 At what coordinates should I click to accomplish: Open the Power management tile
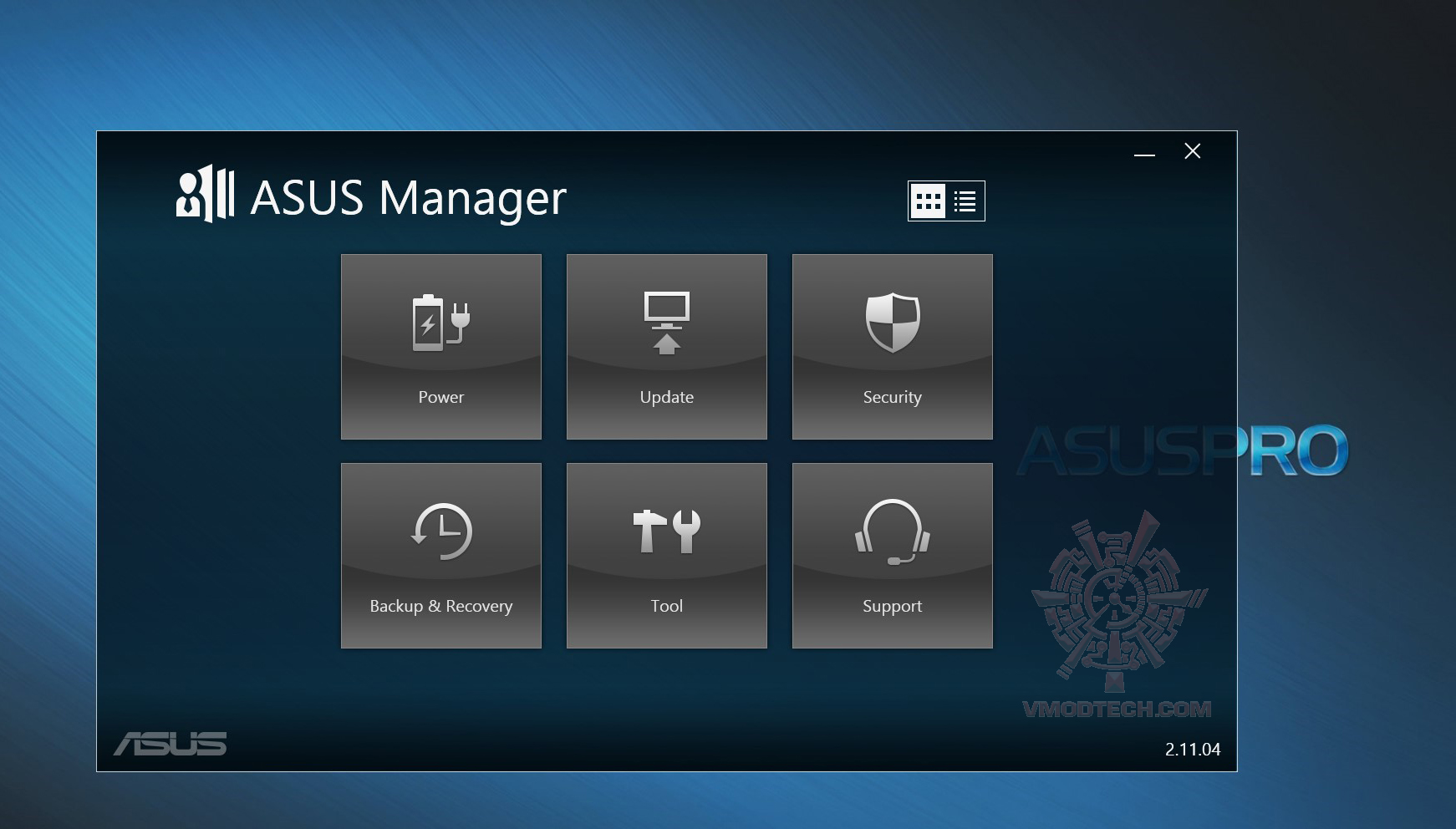click(440, 346)
